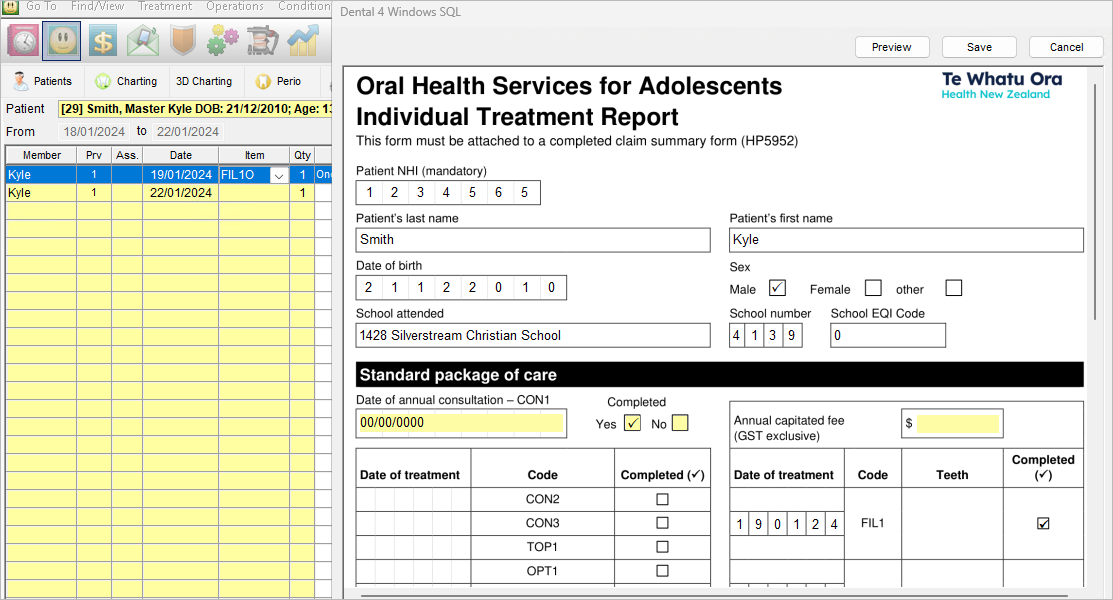The height and width of the screenshot is (600, 1113).
Task: Click the Item column header
Action: [254, 155]
